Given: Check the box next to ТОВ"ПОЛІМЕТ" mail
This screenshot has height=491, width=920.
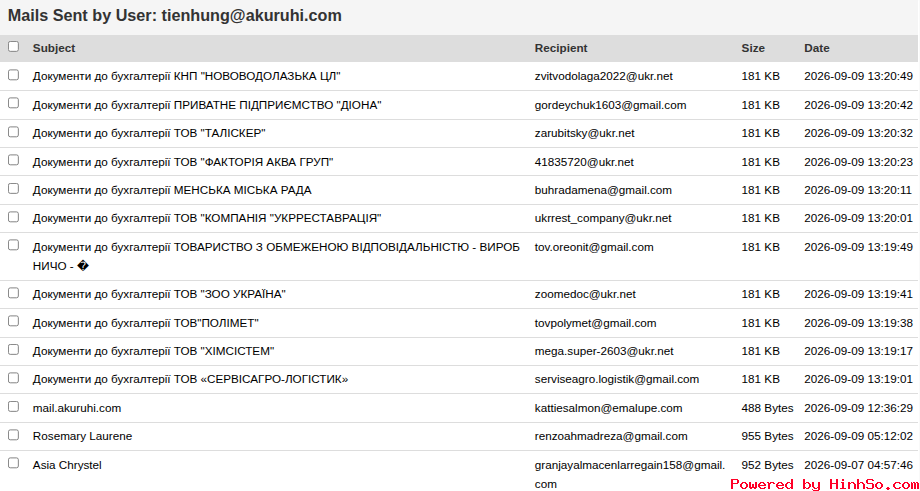Looking at the screenshot, I should [13, 321].
